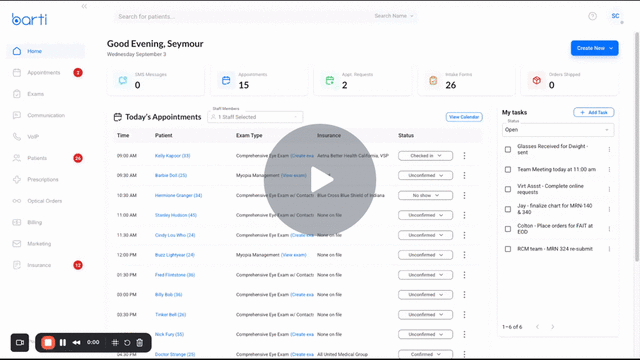Image resolution: width=640 pixels, height=360 pixels.
Task: Click the SMS Messages card icon
Action: pyautogui.click(x=123, y=80)
